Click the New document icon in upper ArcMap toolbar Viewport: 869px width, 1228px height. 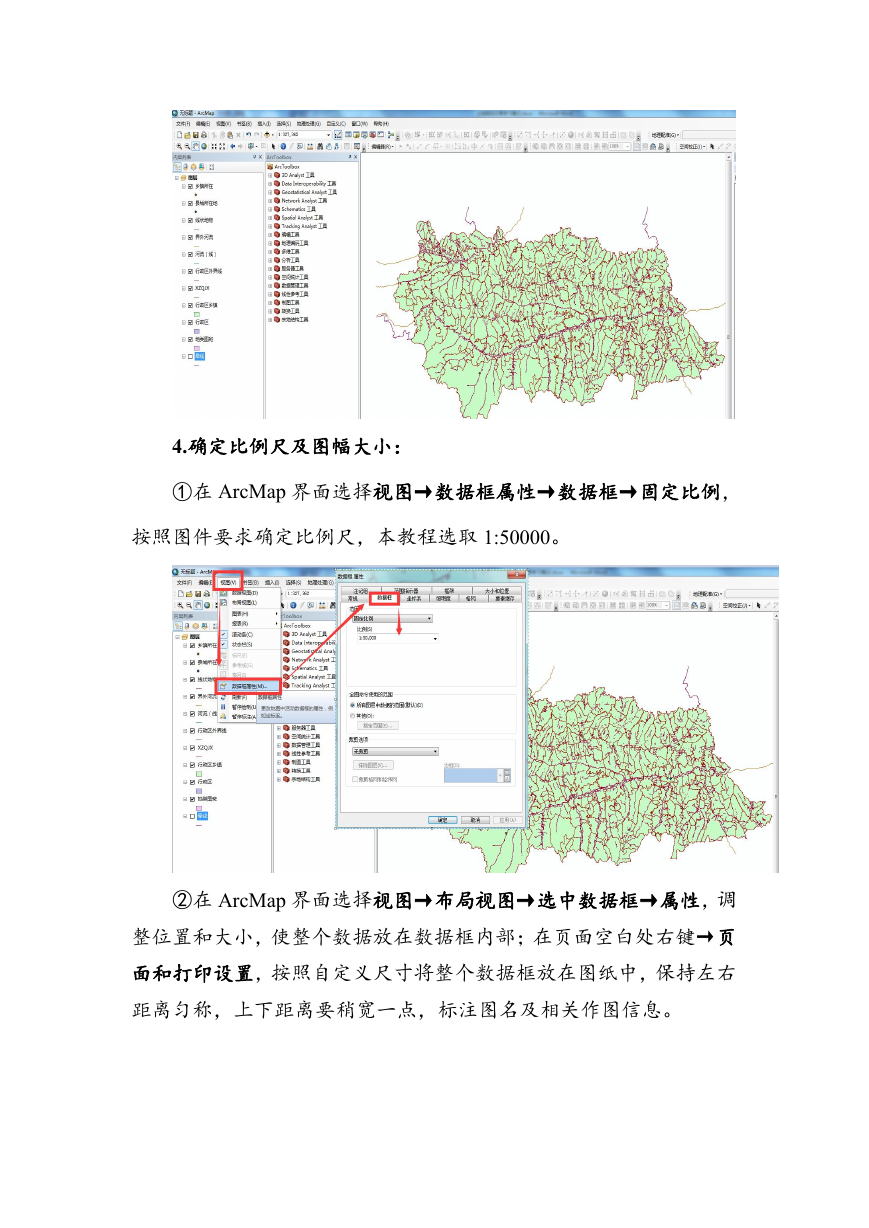click(x=179, y=135)
